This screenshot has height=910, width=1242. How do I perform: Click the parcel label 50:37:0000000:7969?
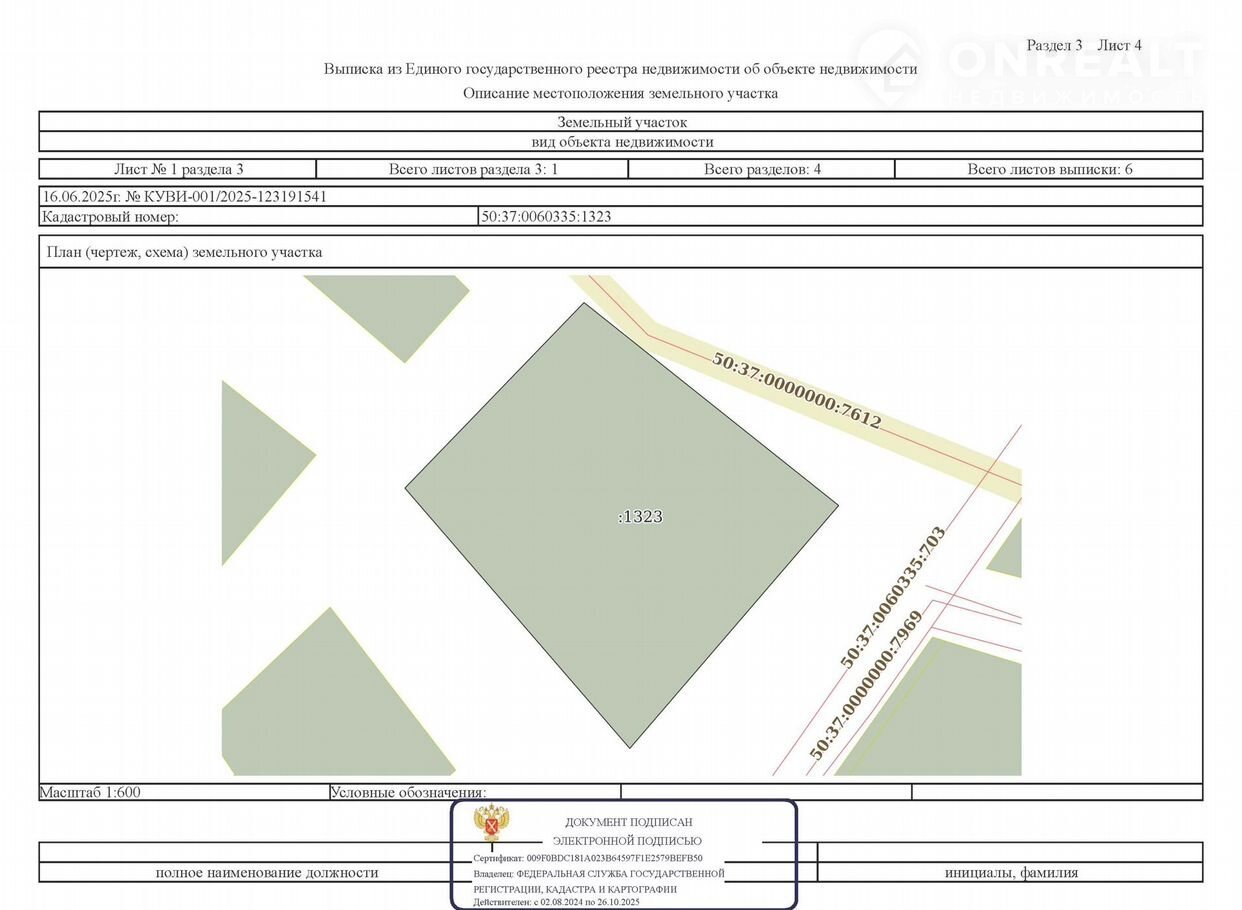866,686
